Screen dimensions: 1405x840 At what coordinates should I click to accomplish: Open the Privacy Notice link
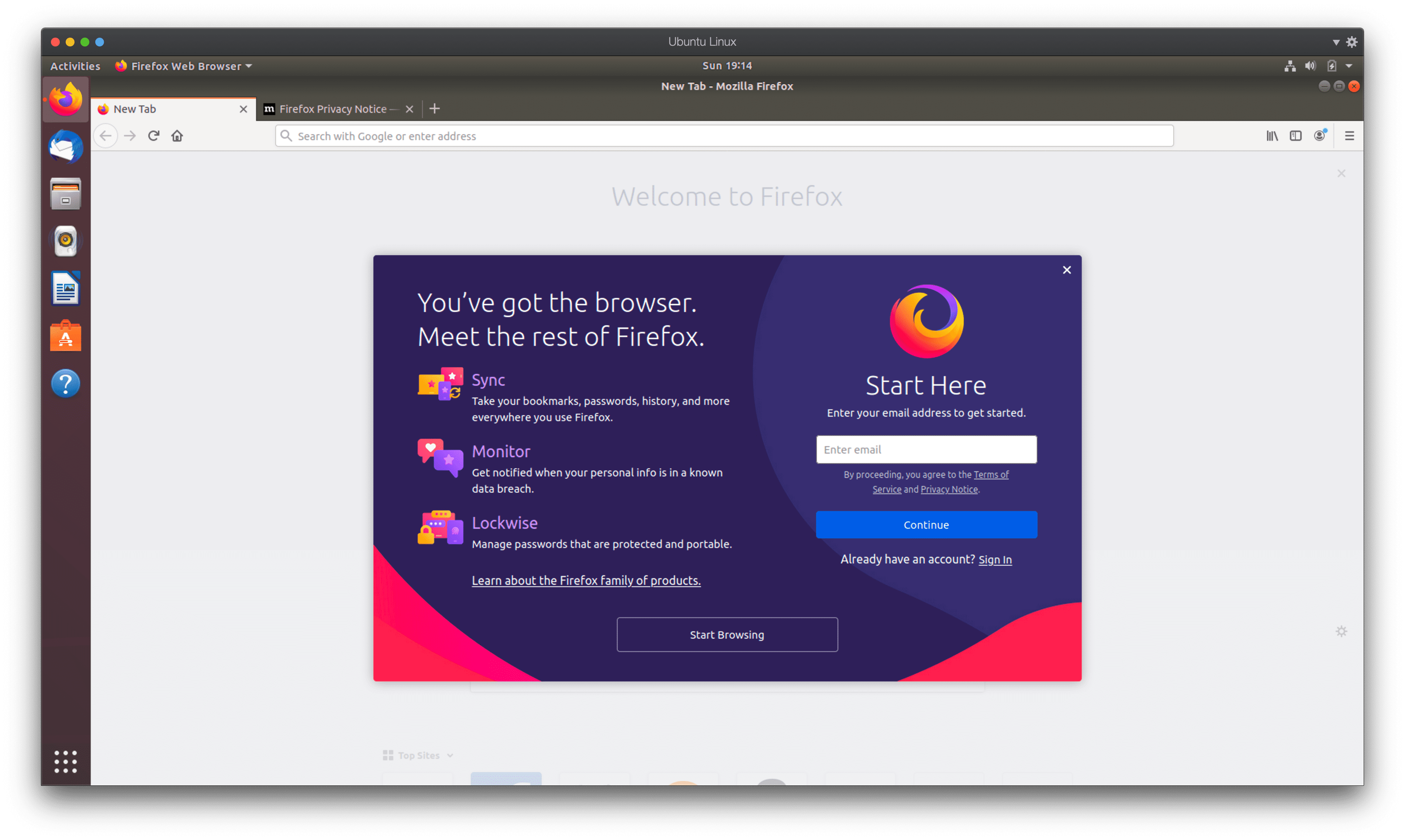pyautogui.click(x=949, y=490)
